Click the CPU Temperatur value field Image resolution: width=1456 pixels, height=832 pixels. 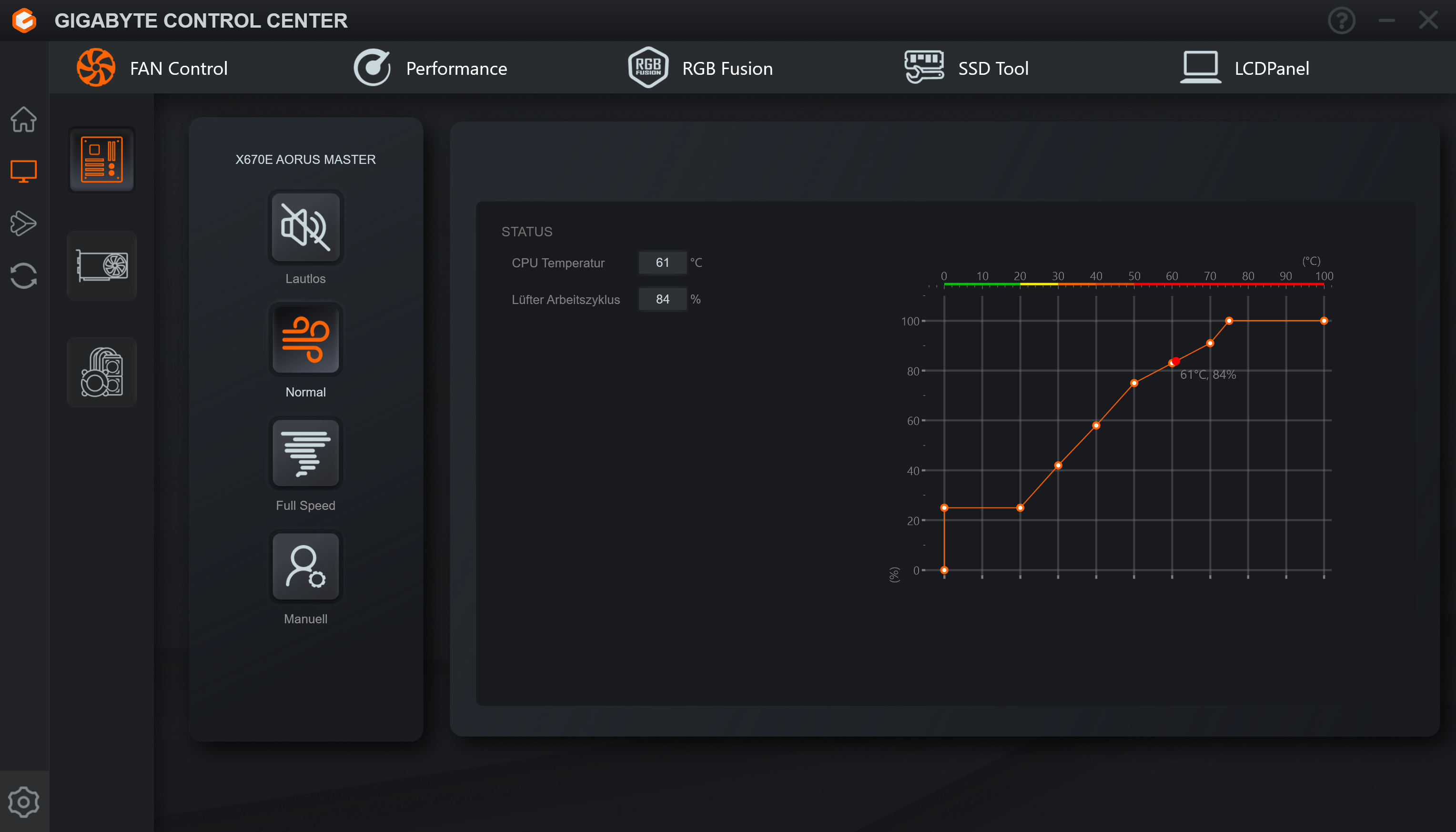662,262
